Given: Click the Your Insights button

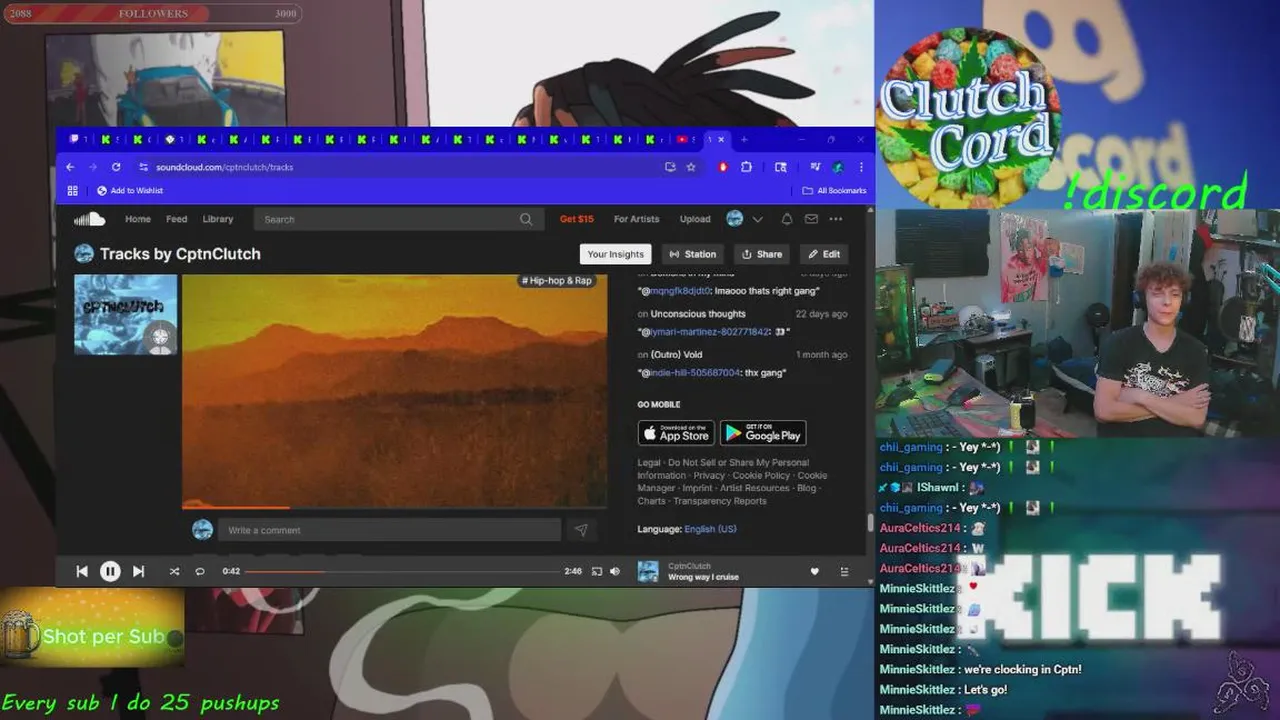Looking at the screenshot, I should (x=615, y=254).
